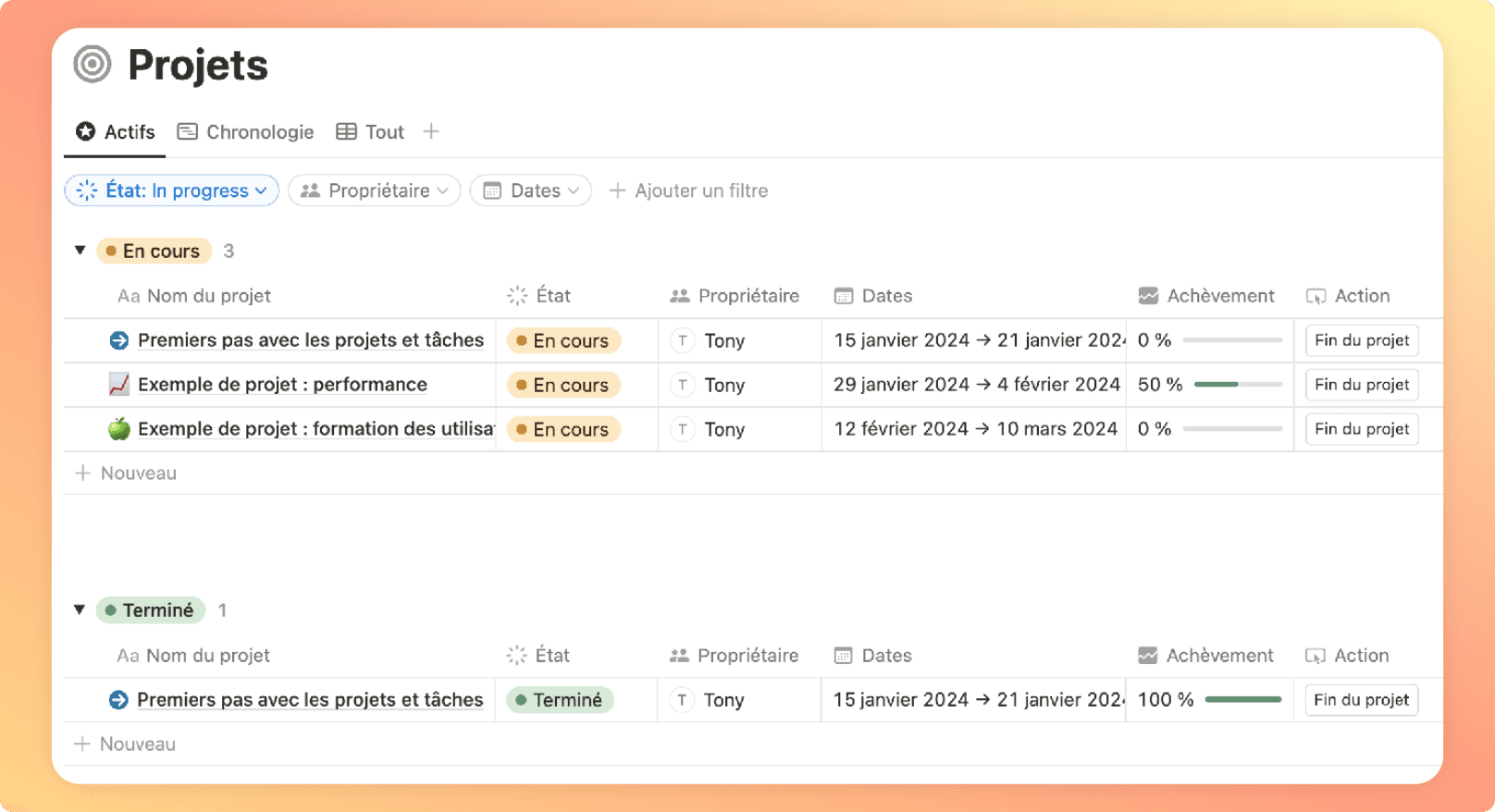Click Nom du projet header in En cours group
The height and width of the screenshot is (812, 1495).
(194, 296)
